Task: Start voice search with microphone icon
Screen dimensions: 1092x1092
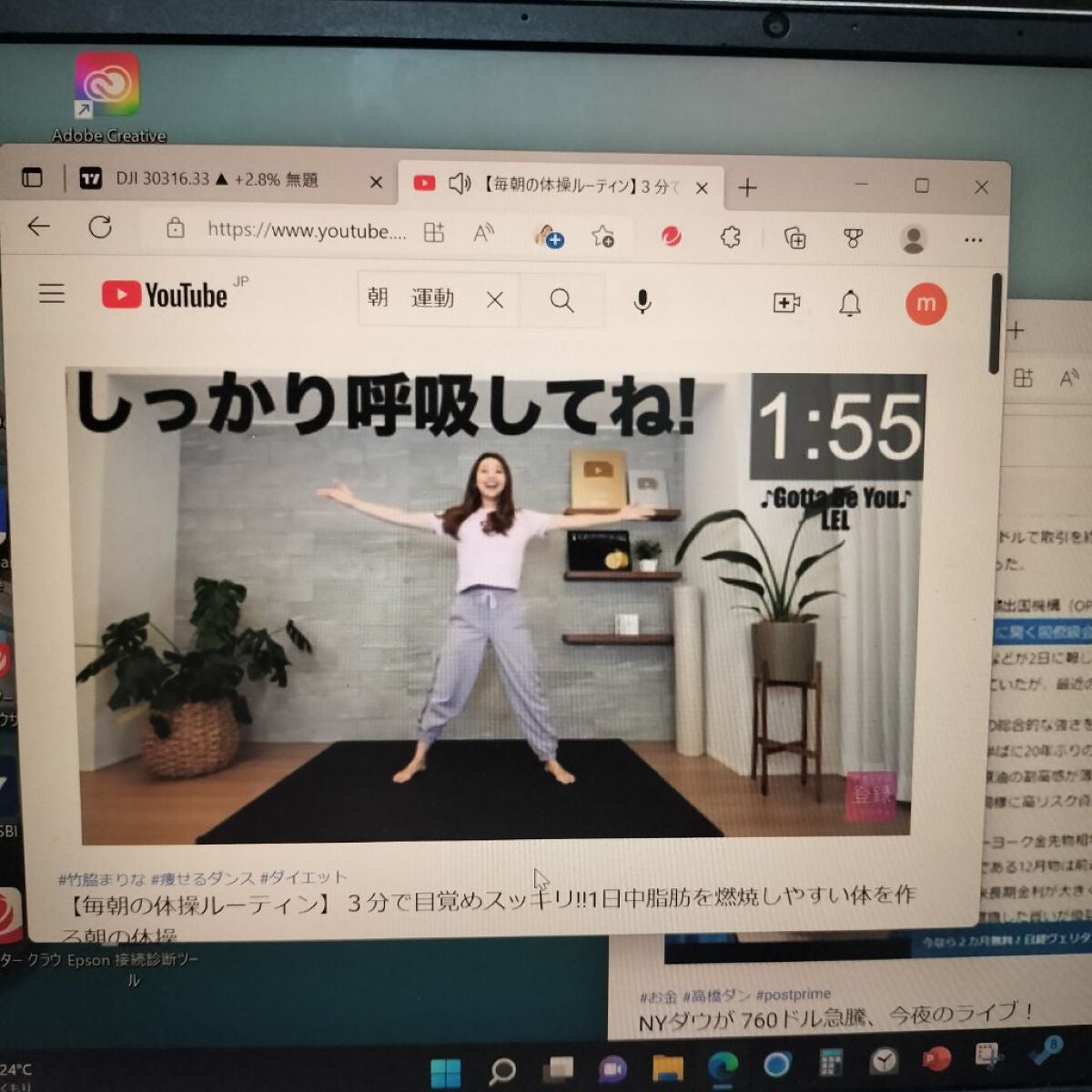Action: click(642, 301)
